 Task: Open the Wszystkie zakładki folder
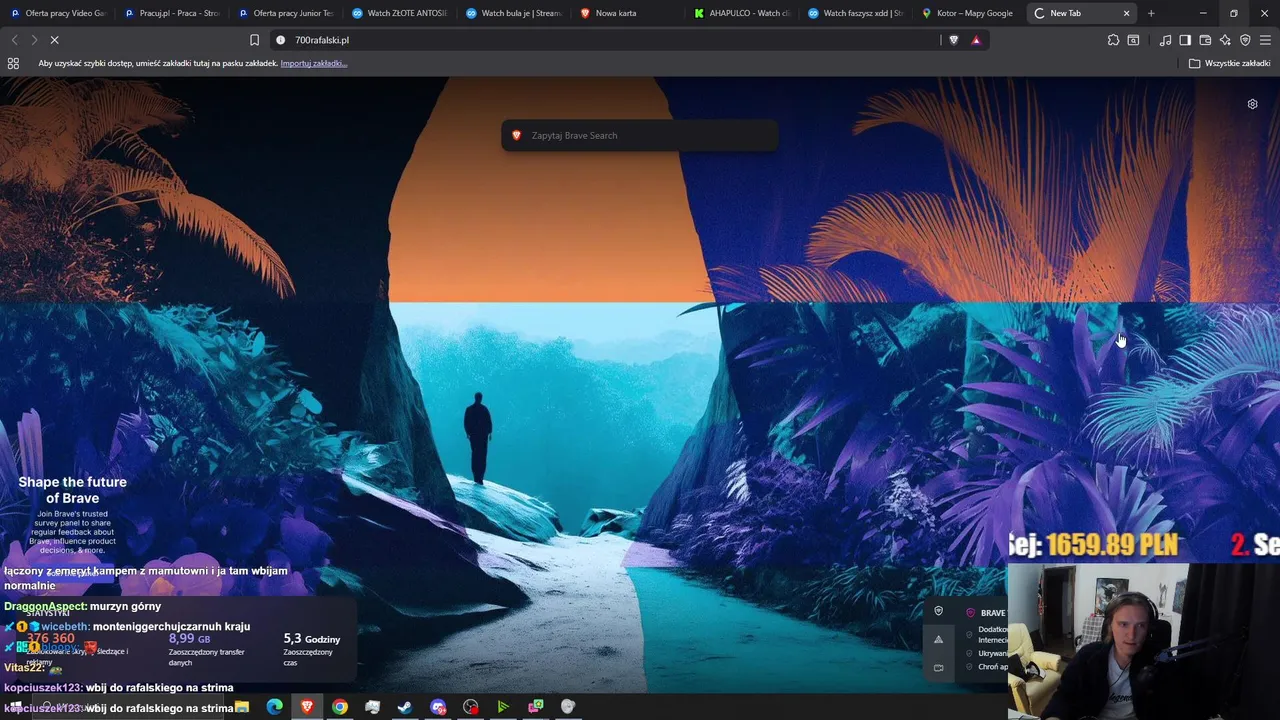point(1229,63)
